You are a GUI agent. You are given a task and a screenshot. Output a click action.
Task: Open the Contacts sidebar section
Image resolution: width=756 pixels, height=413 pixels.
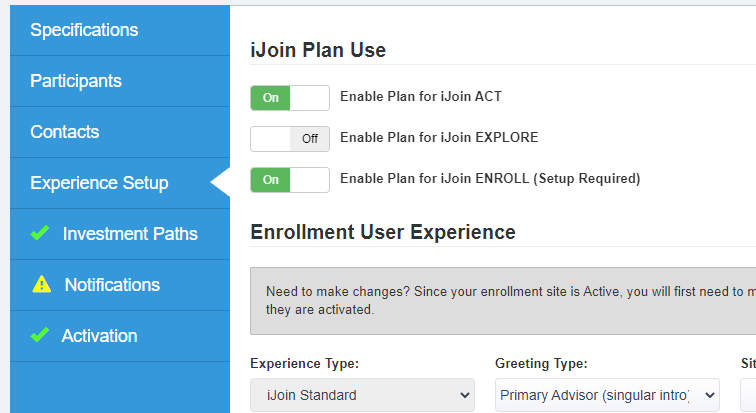(120, 132)
